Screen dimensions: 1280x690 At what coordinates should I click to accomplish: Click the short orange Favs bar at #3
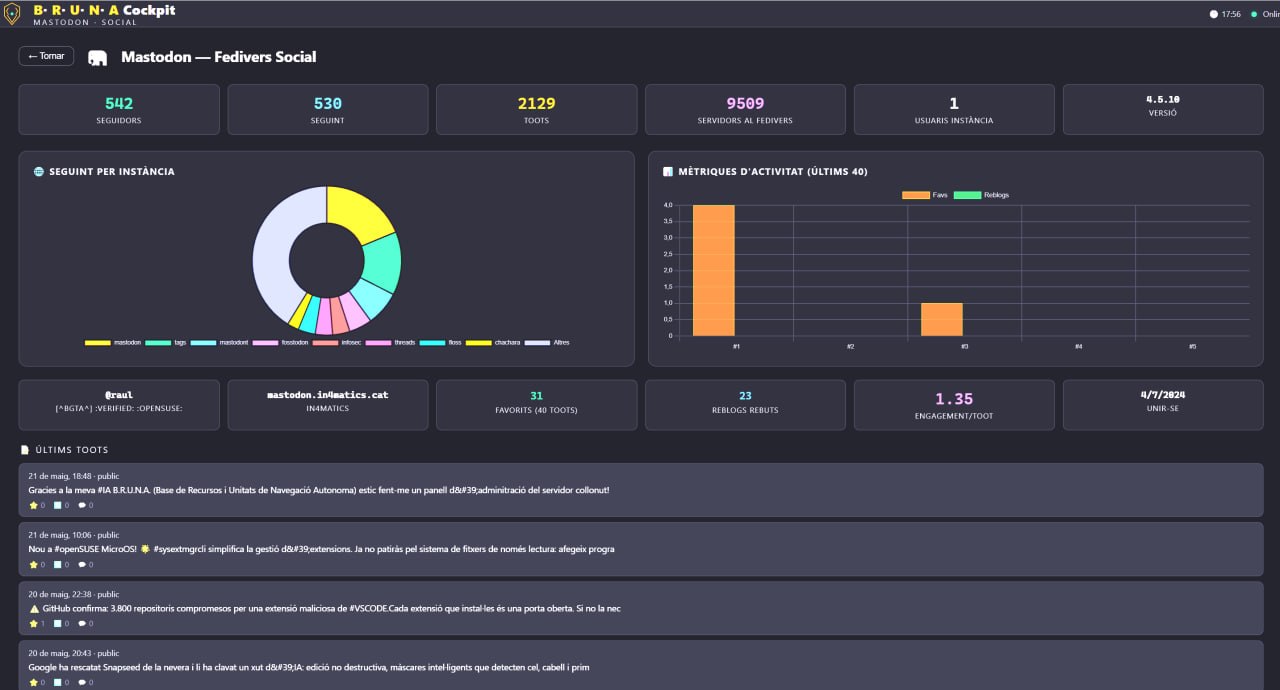coord(941,319)
